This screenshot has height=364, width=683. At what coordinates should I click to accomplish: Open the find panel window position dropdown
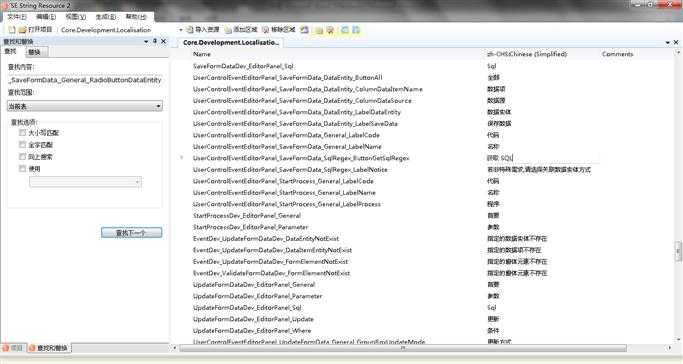coord(146,41)
